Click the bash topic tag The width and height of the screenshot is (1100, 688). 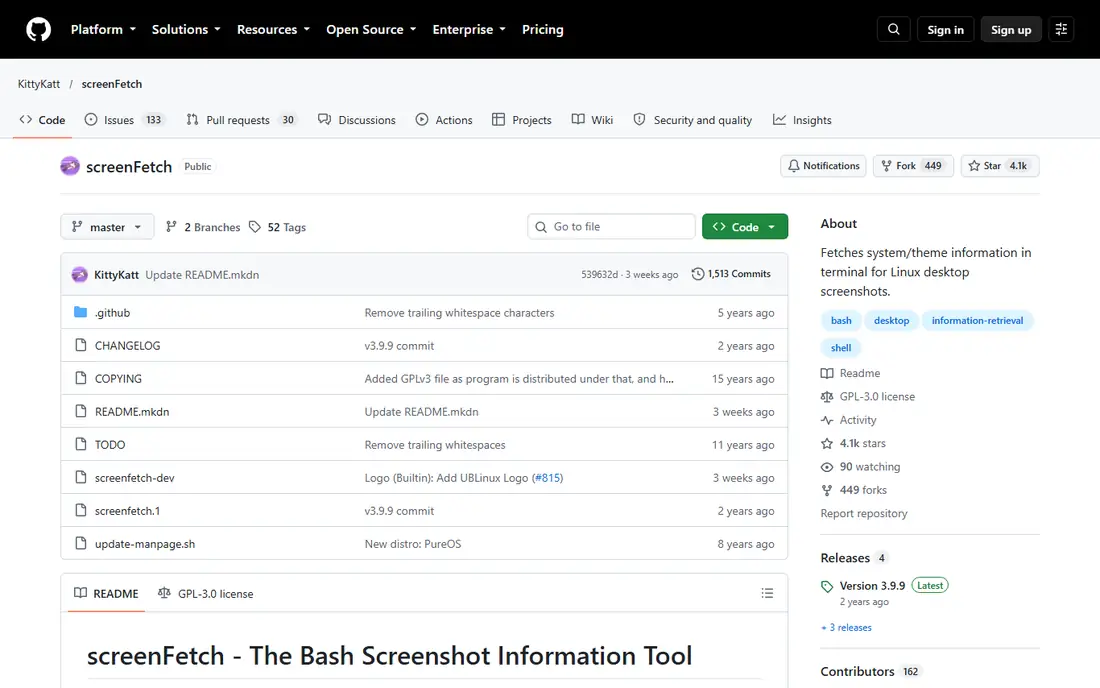click(x=841, y=321)
